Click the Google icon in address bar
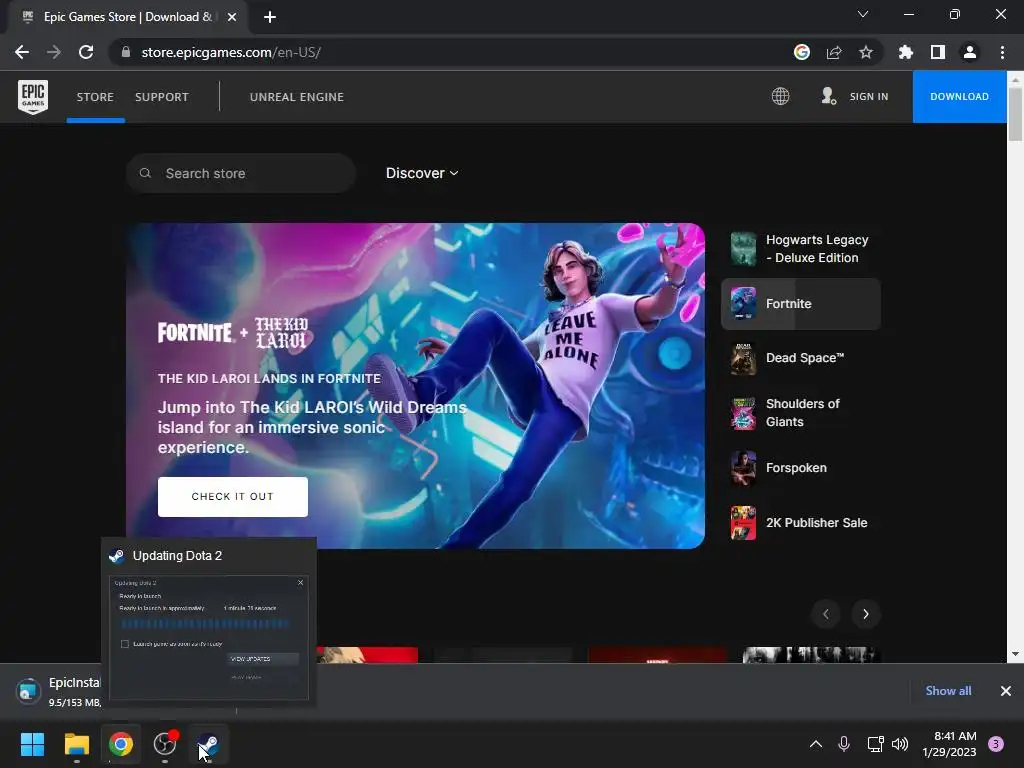 802,52
